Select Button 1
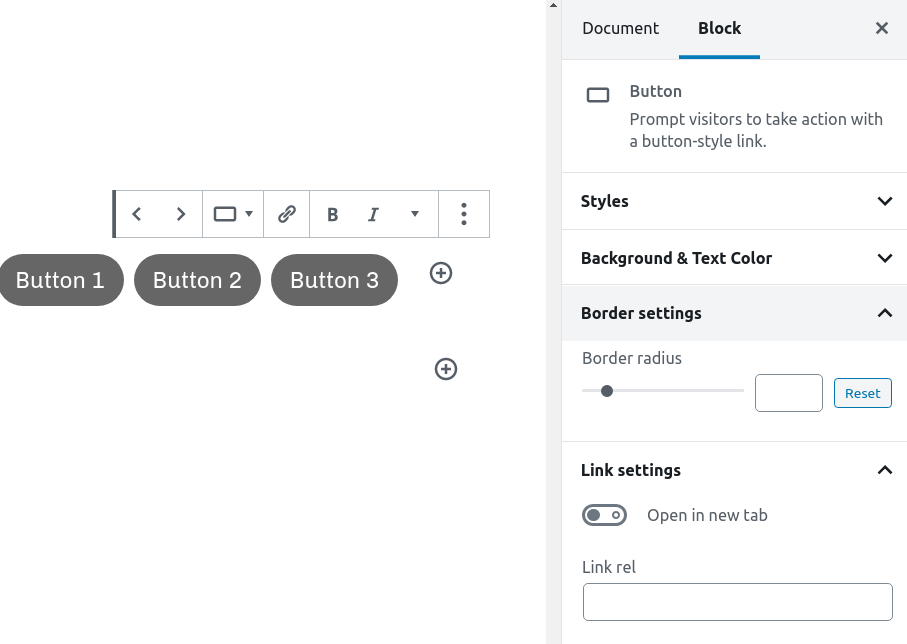 [x=60, y=280]
